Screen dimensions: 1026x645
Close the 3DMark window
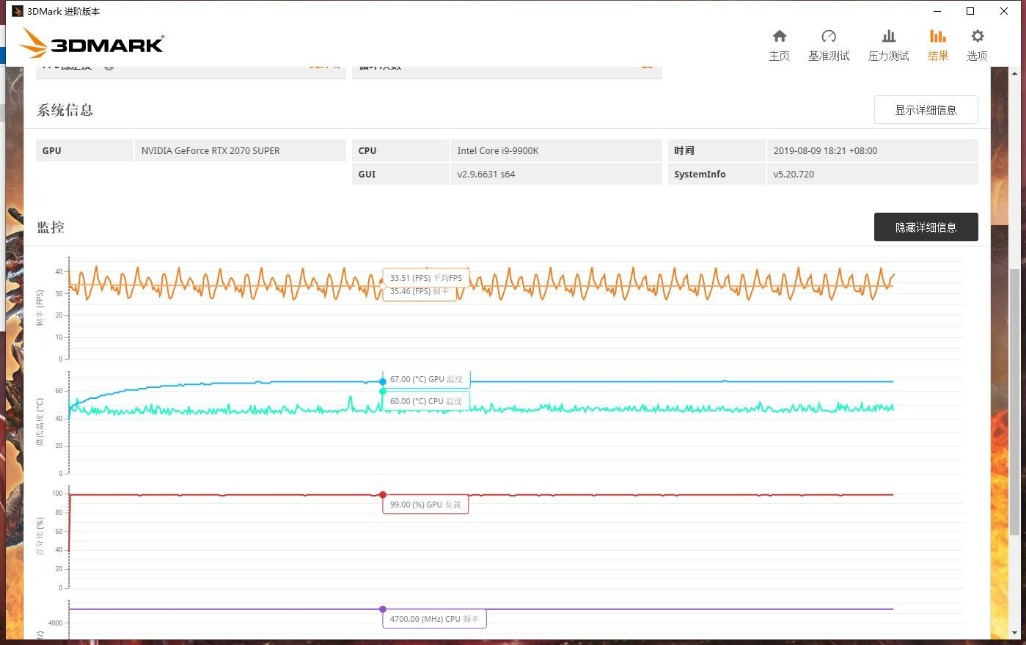point(1004,11)
